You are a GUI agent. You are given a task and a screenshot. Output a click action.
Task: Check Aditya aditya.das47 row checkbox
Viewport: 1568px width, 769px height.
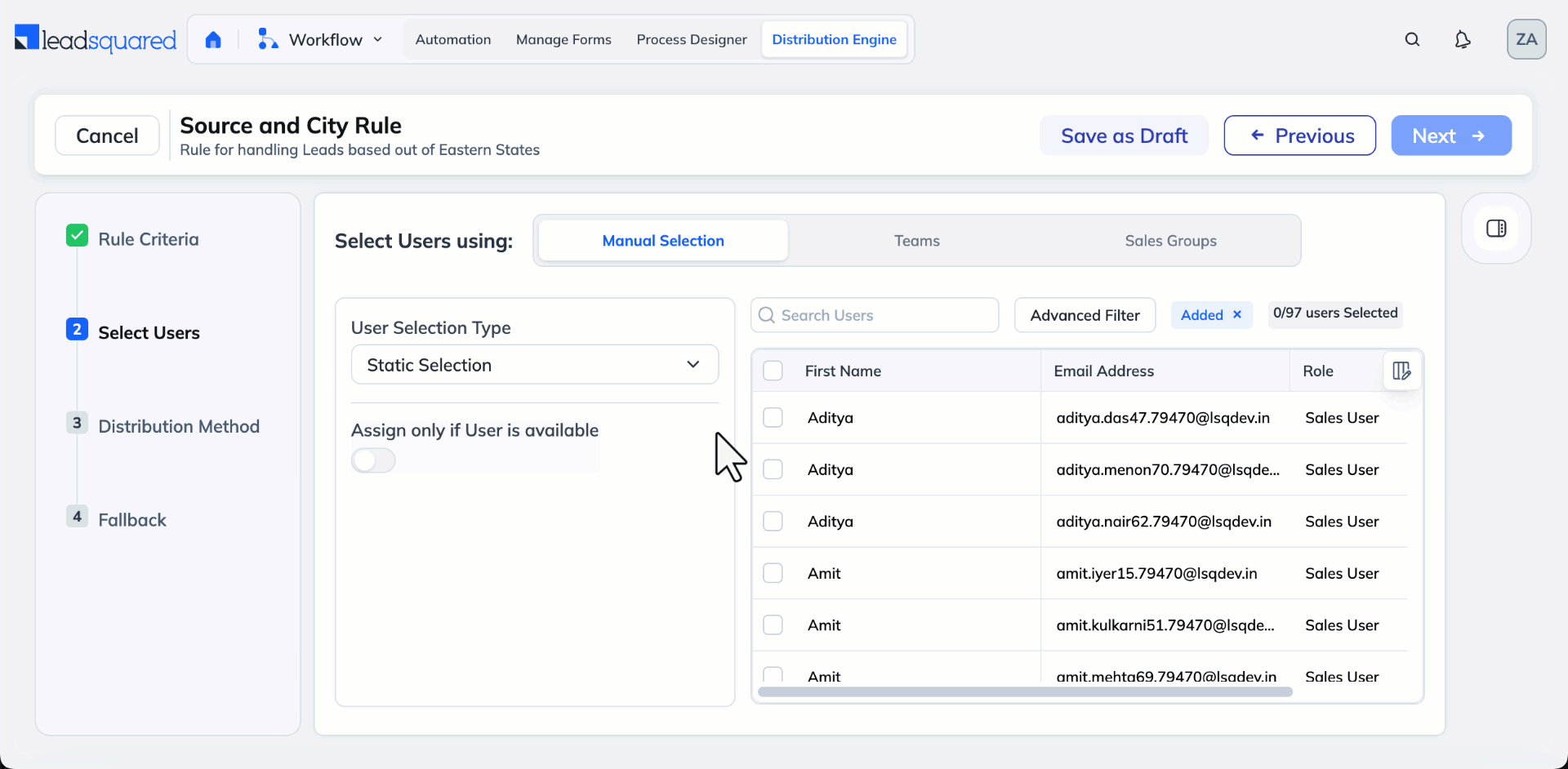tap(773, 417)
